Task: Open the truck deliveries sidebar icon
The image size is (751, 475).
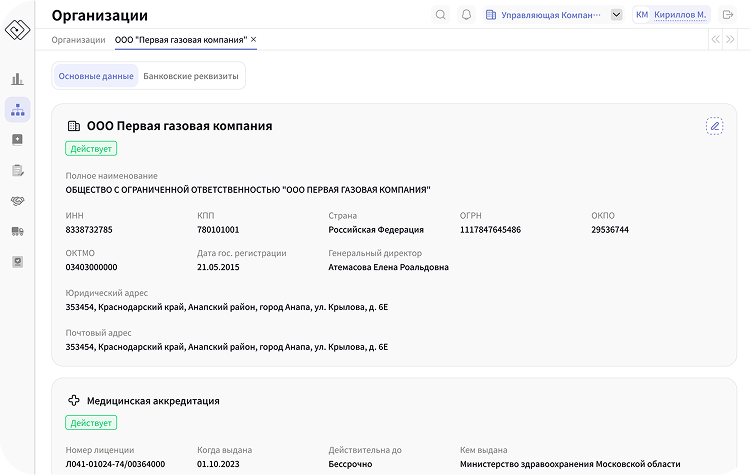Action: coord(17,231)
